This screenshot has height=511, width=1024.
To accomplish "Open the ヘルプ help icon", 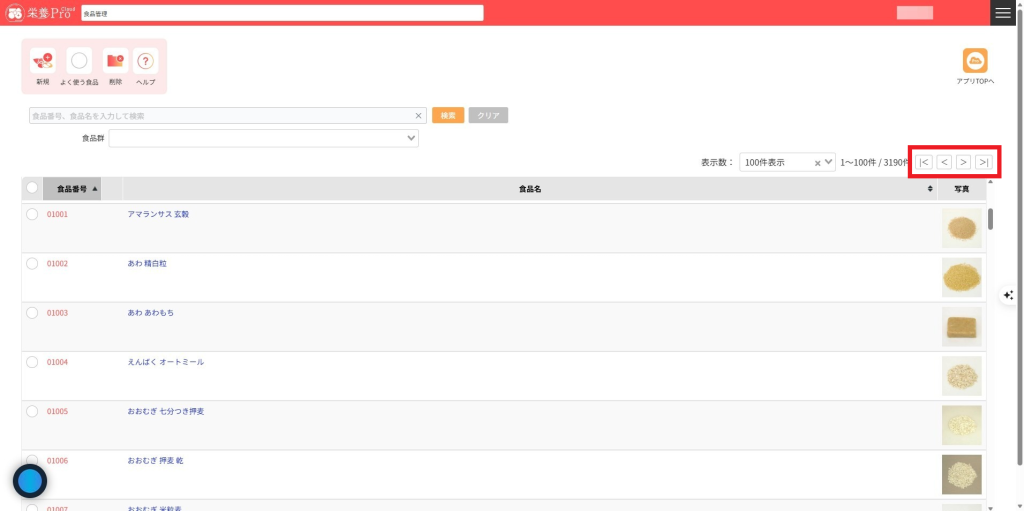I will (146, 62).
